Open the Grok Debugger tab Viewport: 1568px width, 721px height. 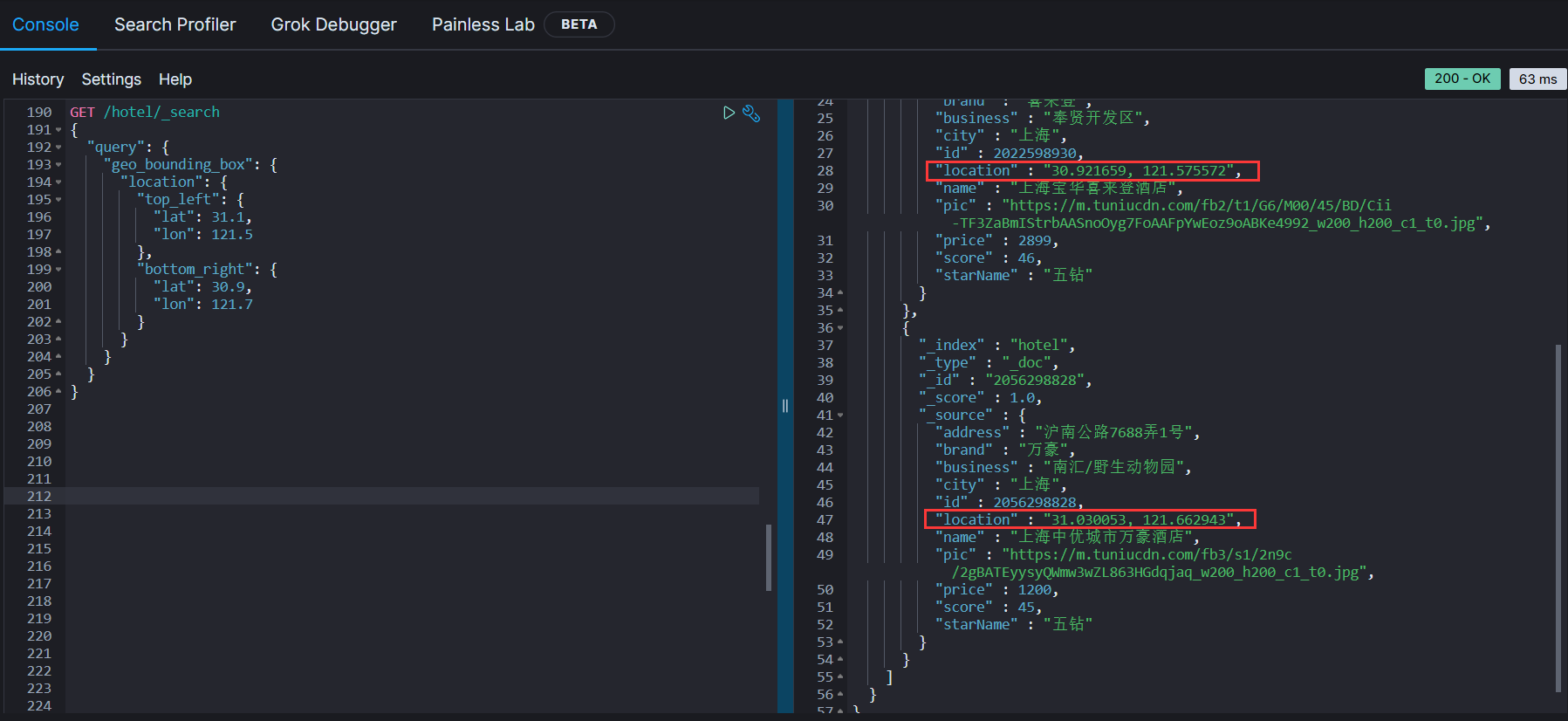click(333, 24)
